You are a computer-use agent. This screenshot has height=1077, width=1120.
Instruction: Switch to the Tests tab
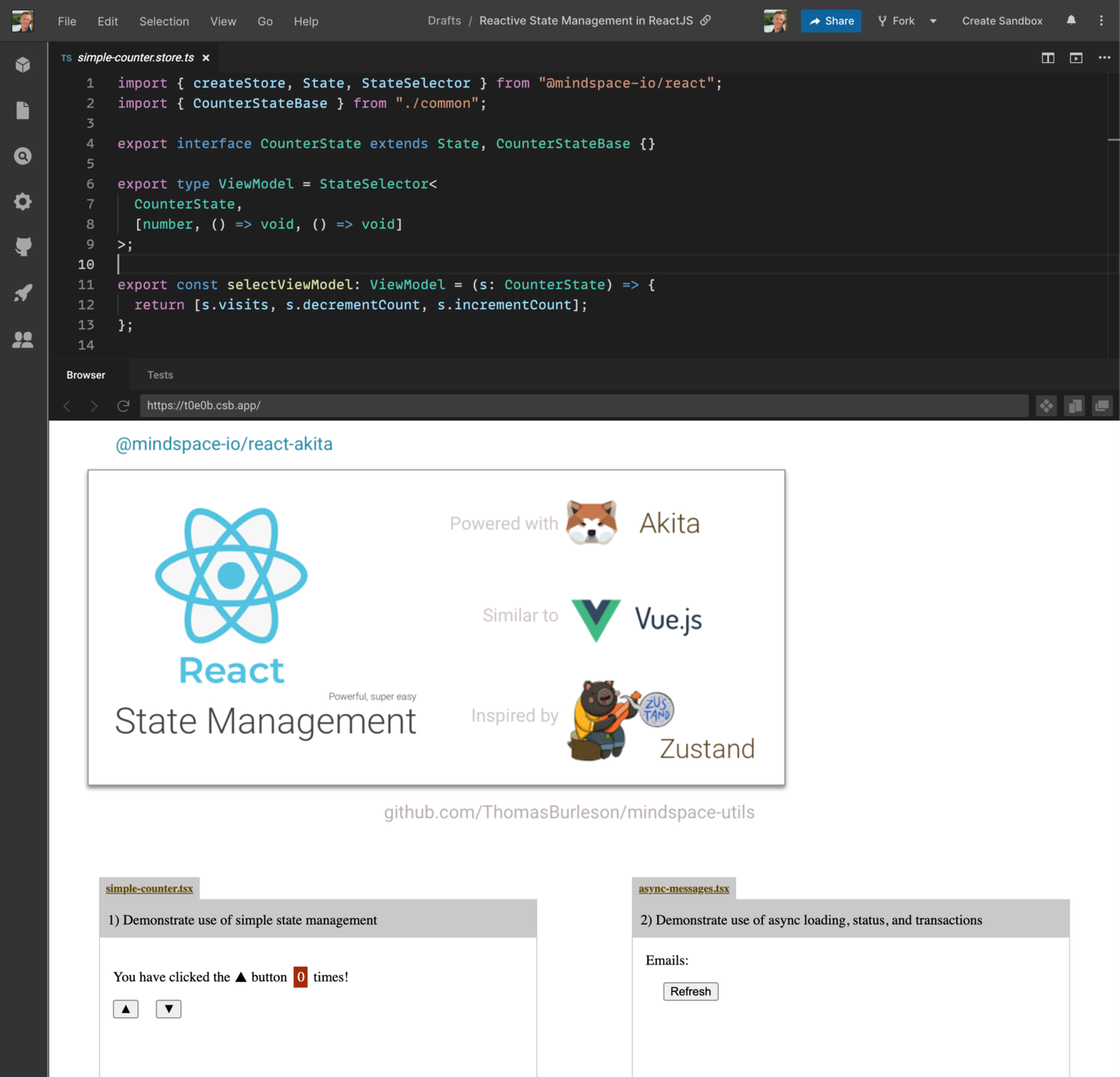[160, 375]
